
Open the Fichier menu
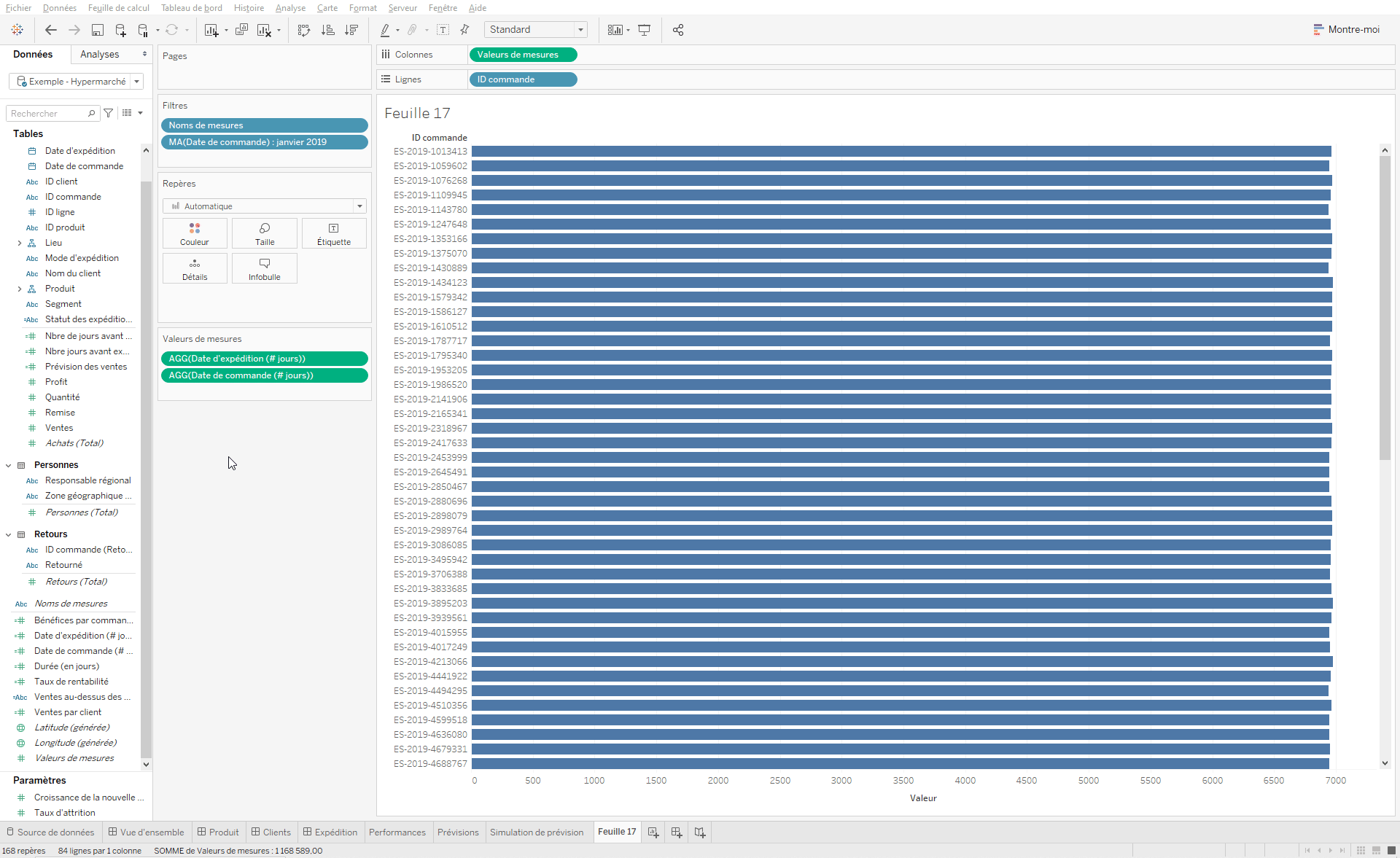point(18,8)
